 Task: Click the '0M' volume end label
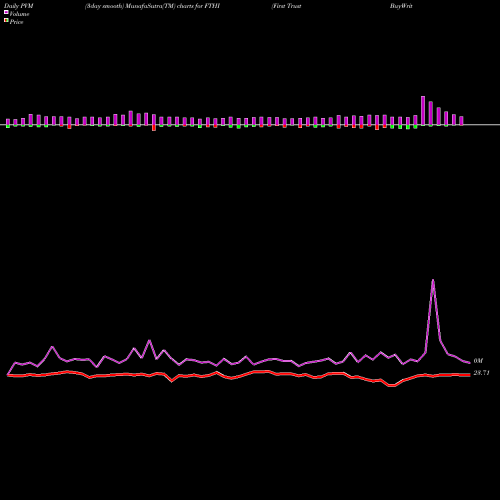pyautogui.click(x=478, y=361)
